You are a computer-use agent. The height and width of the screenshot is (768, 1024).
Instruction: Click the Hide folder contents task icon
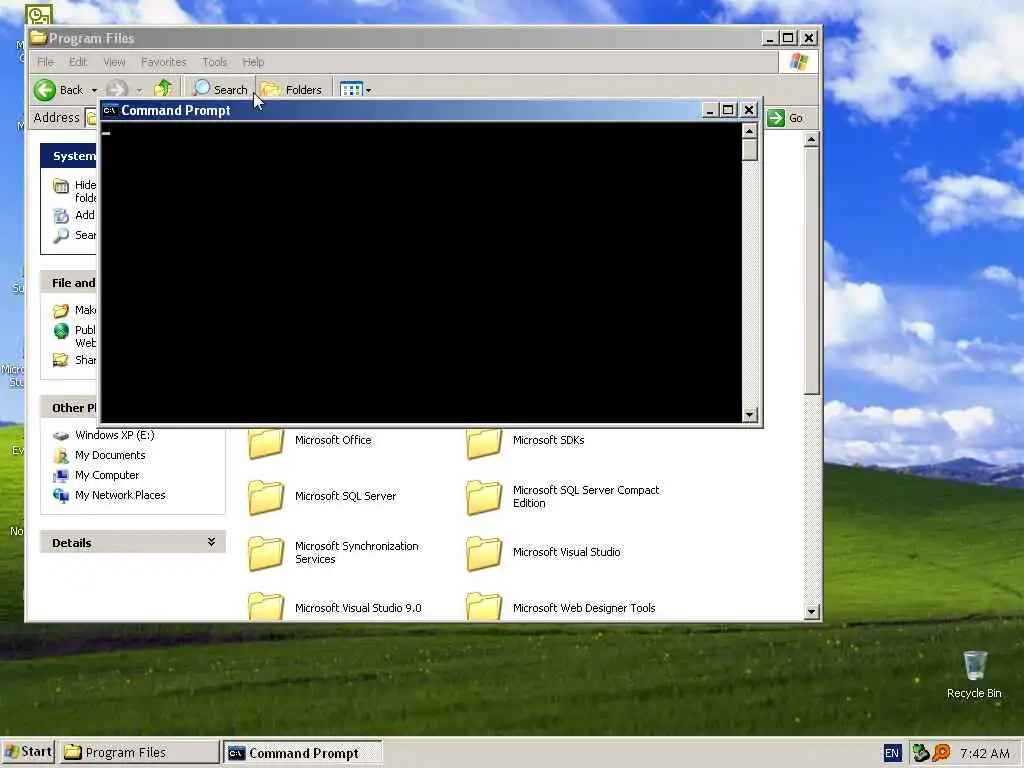(61, 186)
